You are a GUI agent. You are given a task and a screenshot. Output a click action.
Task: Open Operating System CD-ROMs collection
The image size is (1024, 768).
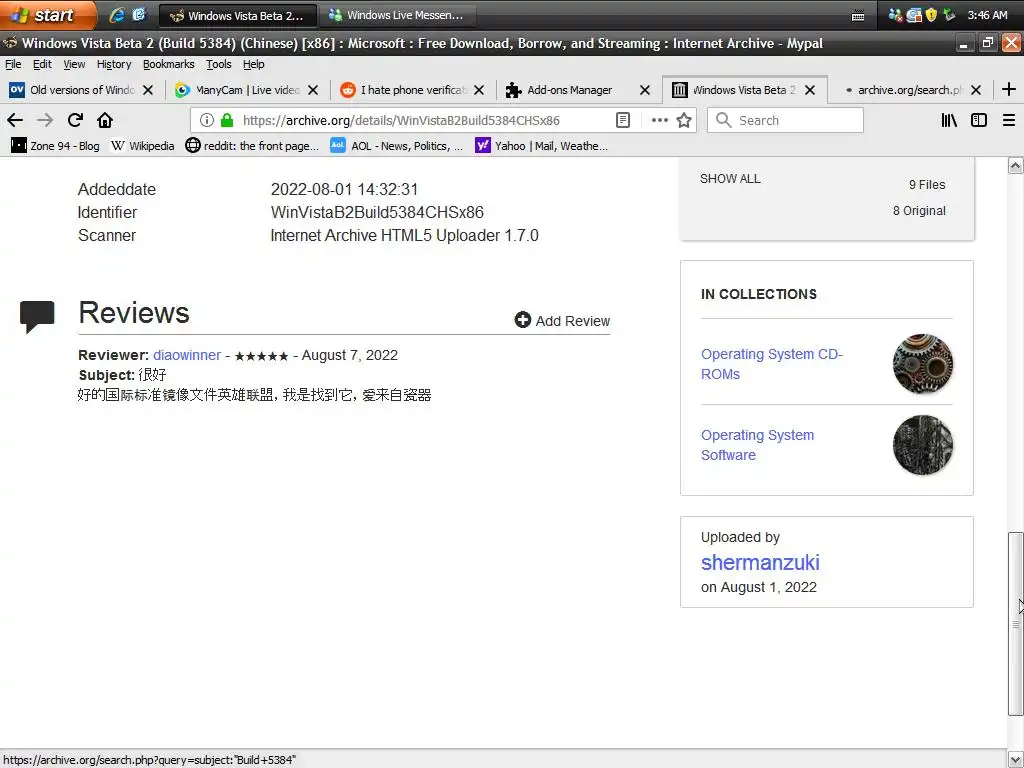coord(772,364)
